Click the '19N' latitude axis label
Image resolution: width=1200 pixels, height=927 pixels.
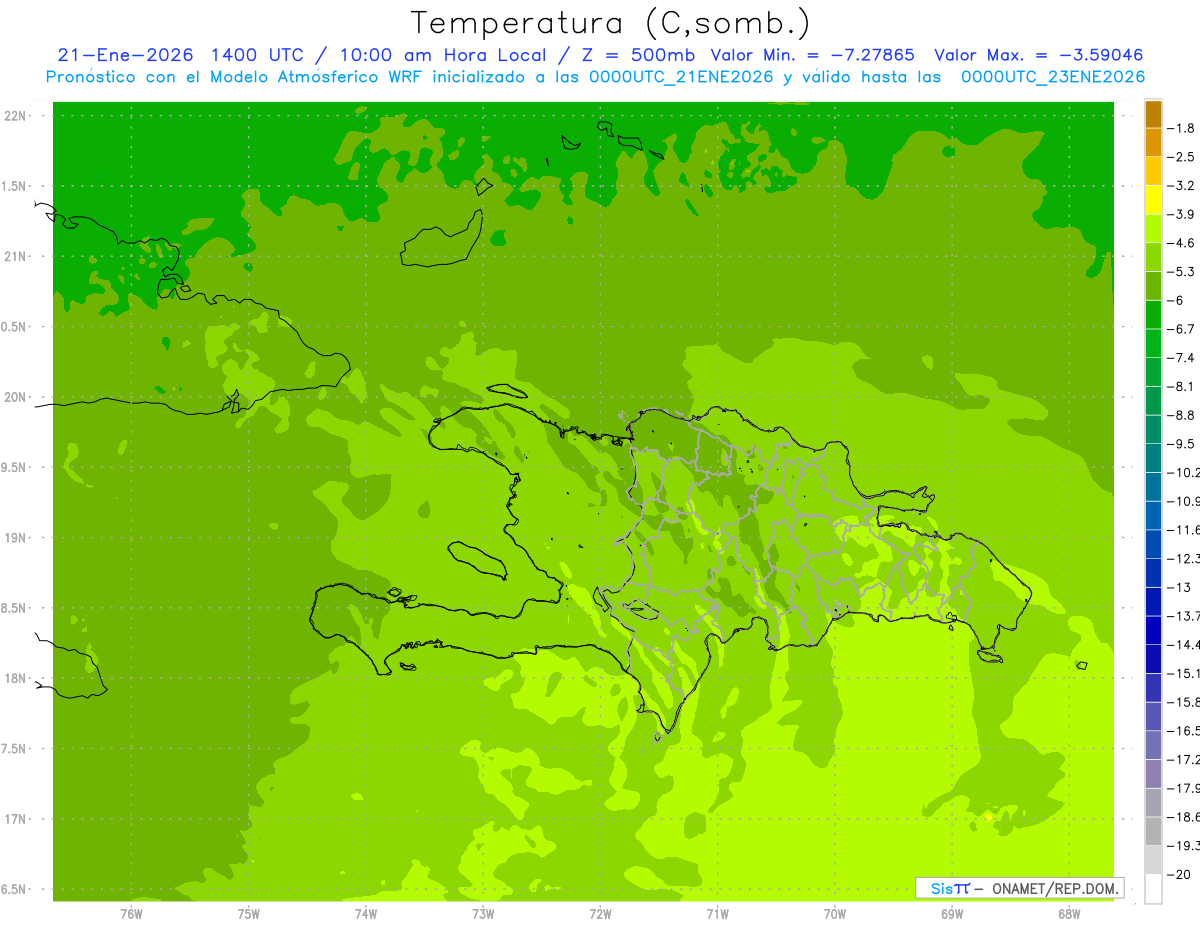click(17, 538)
